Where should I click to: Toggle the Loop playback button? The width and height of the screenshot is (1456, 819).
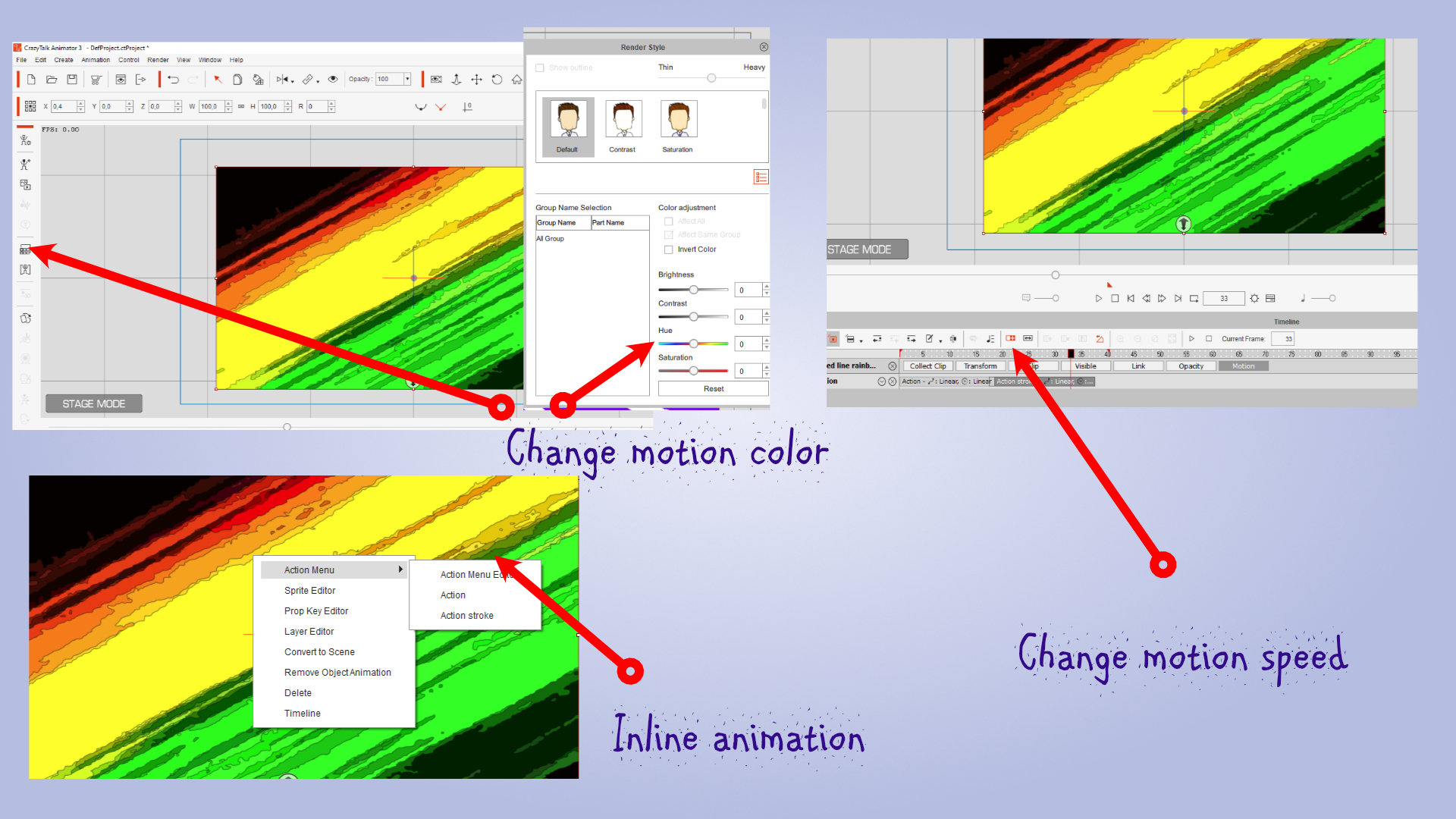(1194, 298)
